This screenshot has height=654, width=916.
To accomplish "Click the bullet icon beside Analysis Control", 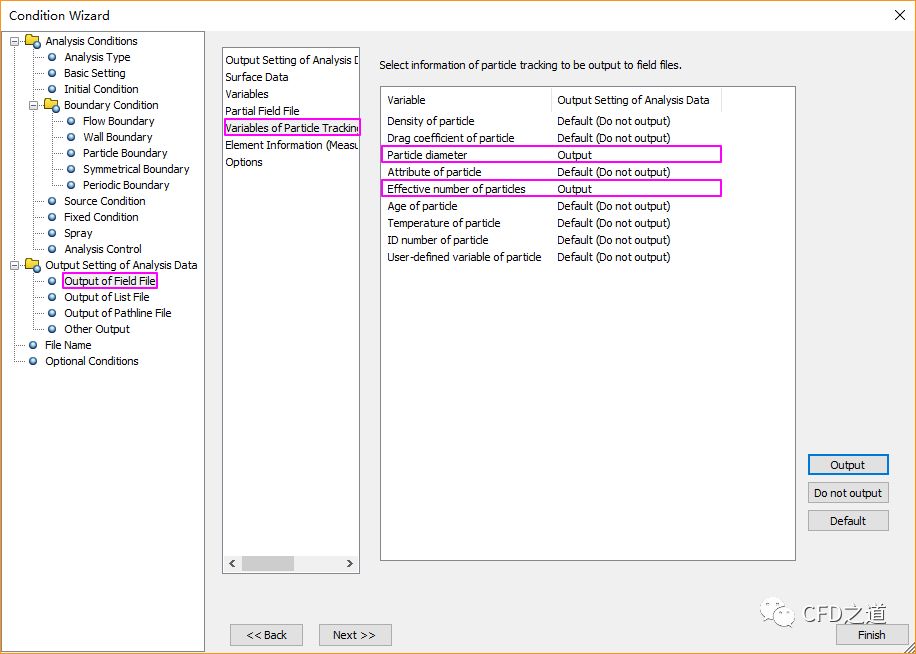I will tap(52, 249).
